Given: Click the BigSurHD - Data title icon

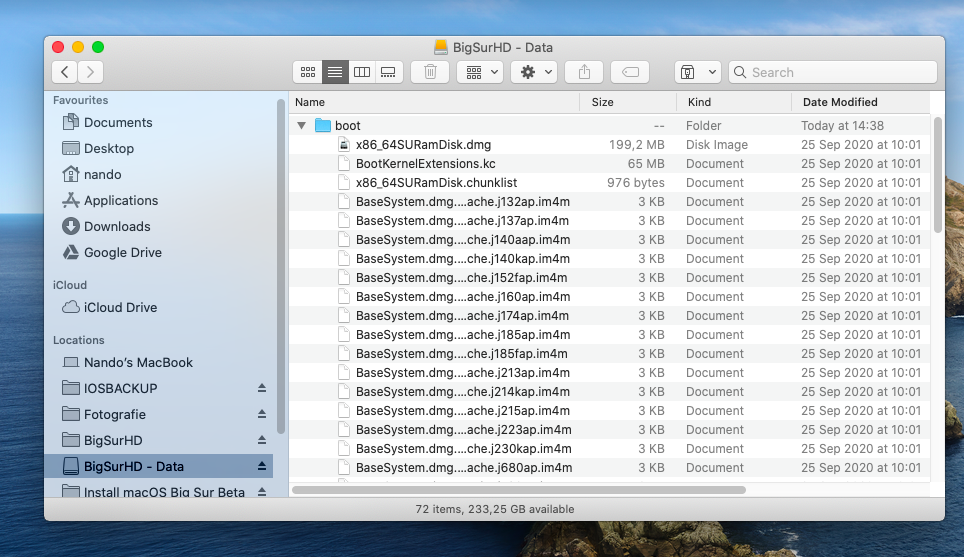Looking at the screenshot, I should point(441,47).
